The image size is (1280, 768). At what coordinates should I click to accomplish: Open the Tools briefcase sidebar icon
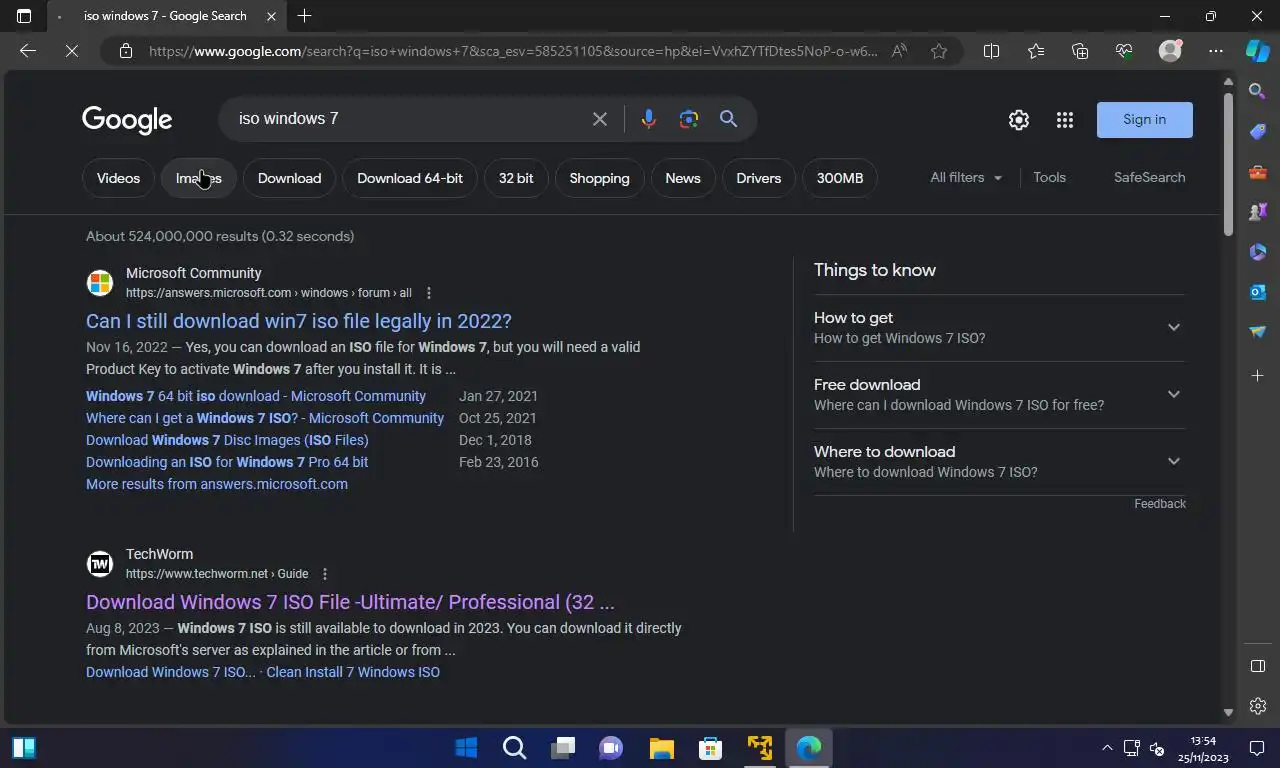[x=1258, y=172]
